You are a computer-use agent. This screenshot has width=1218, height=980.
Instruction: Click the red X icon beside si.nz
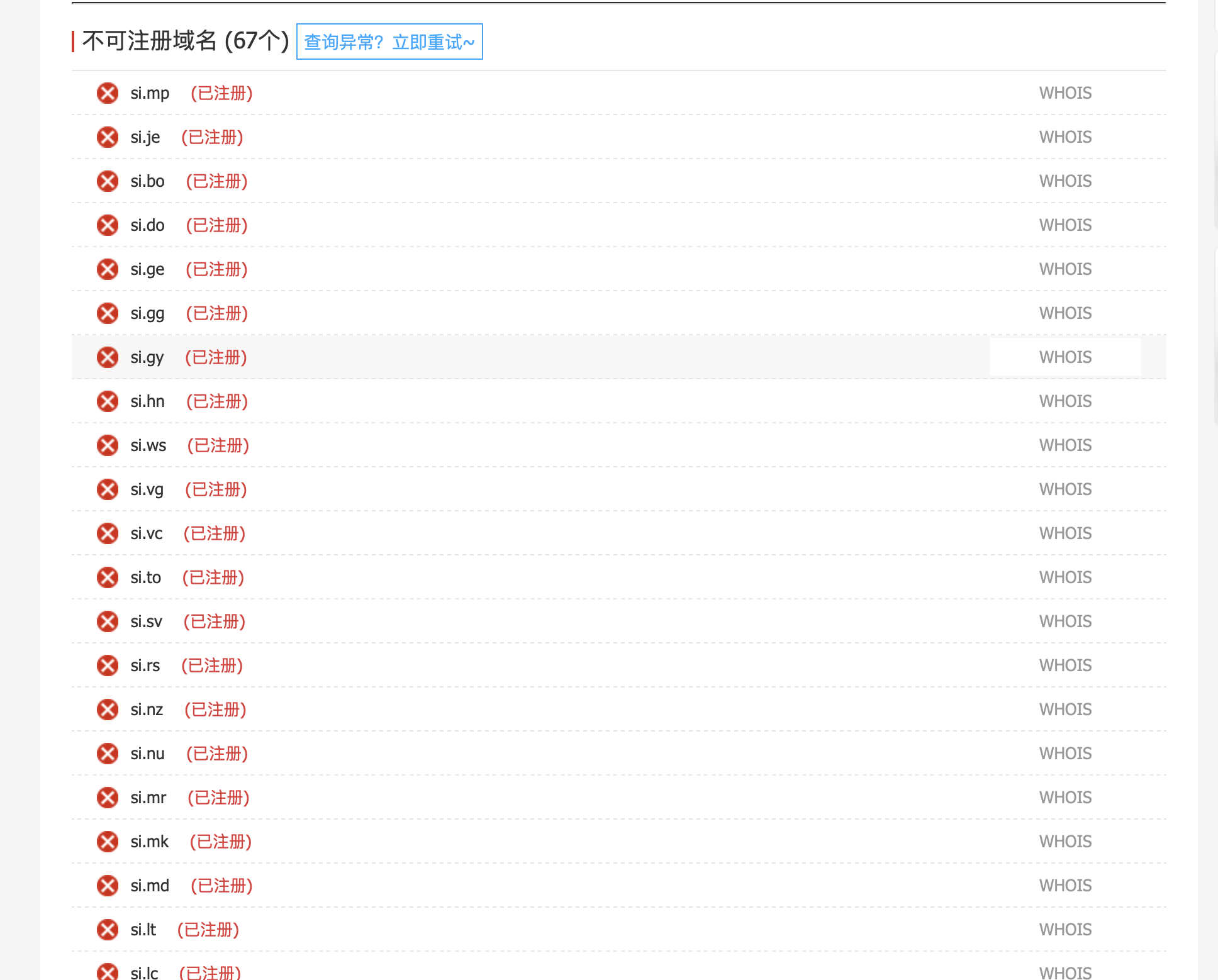point(108,710)
